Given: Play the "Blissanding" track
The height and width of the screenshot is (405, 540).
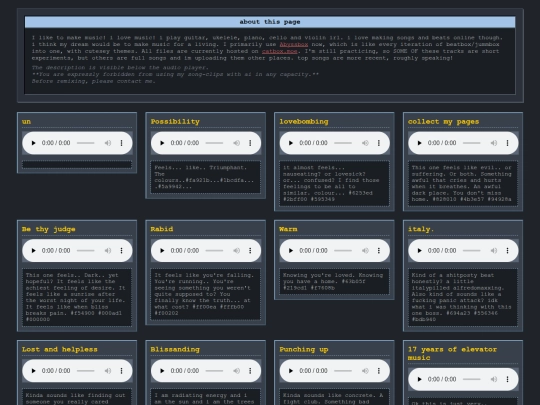Looking at the screenshot, I should pos(162,371).
